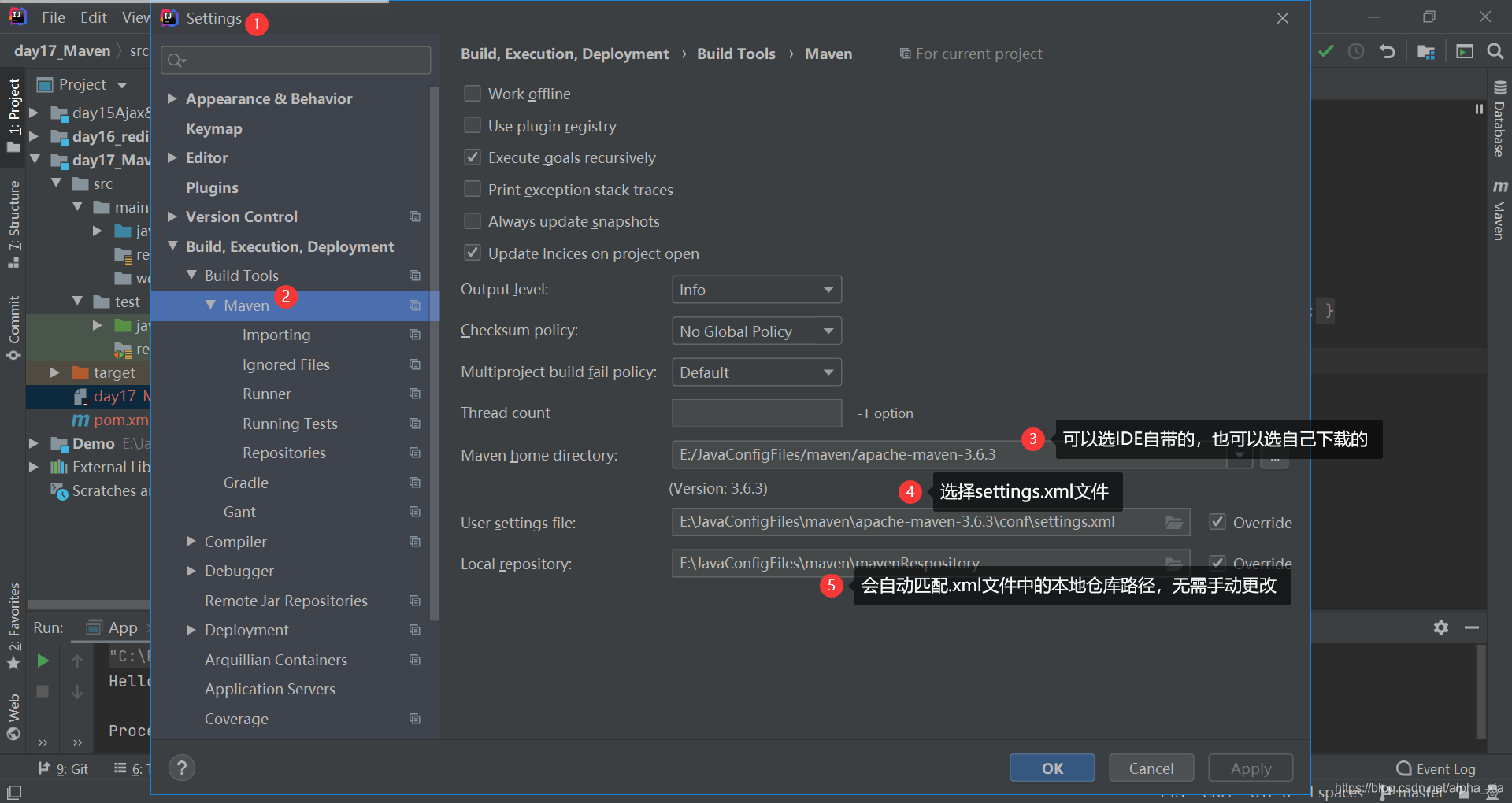Open the Structure tool window
This screenshot has height=803, width=1512.
[13, 224]
